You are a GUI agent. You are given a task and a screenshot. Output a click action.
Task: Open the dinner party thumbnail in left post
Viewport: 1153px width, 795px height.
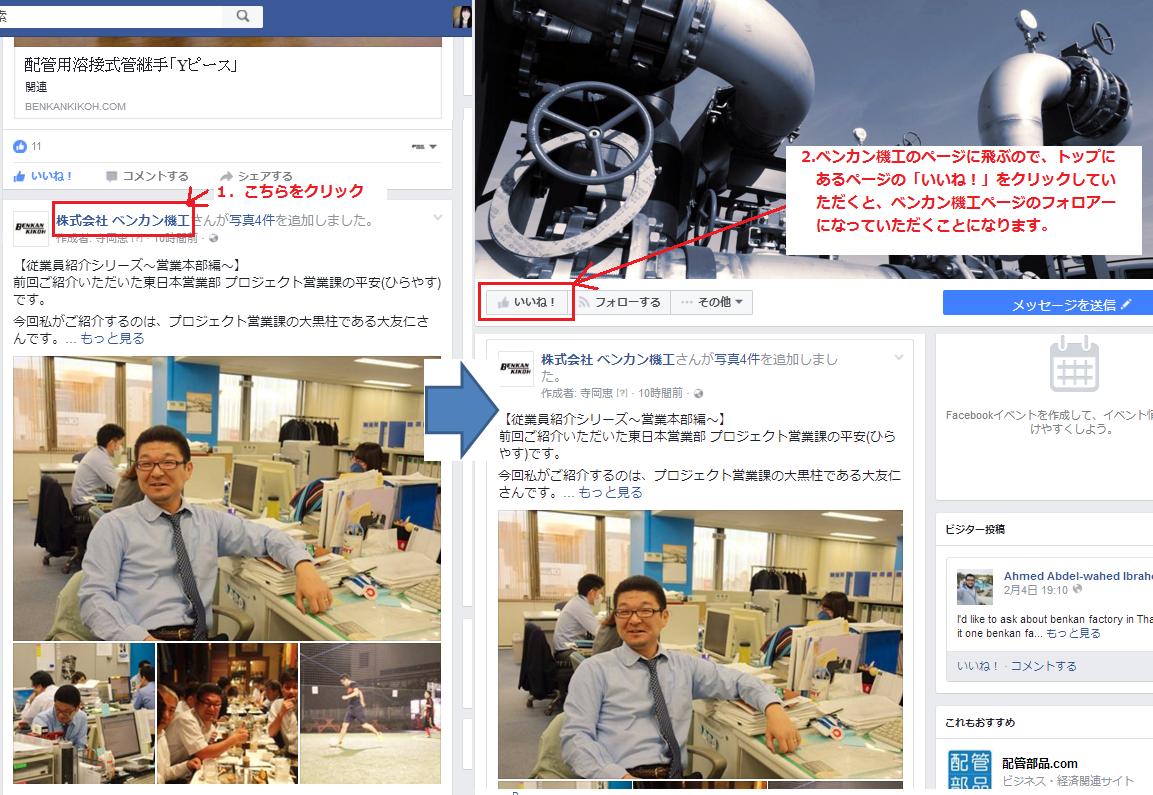tap(227, 713)
